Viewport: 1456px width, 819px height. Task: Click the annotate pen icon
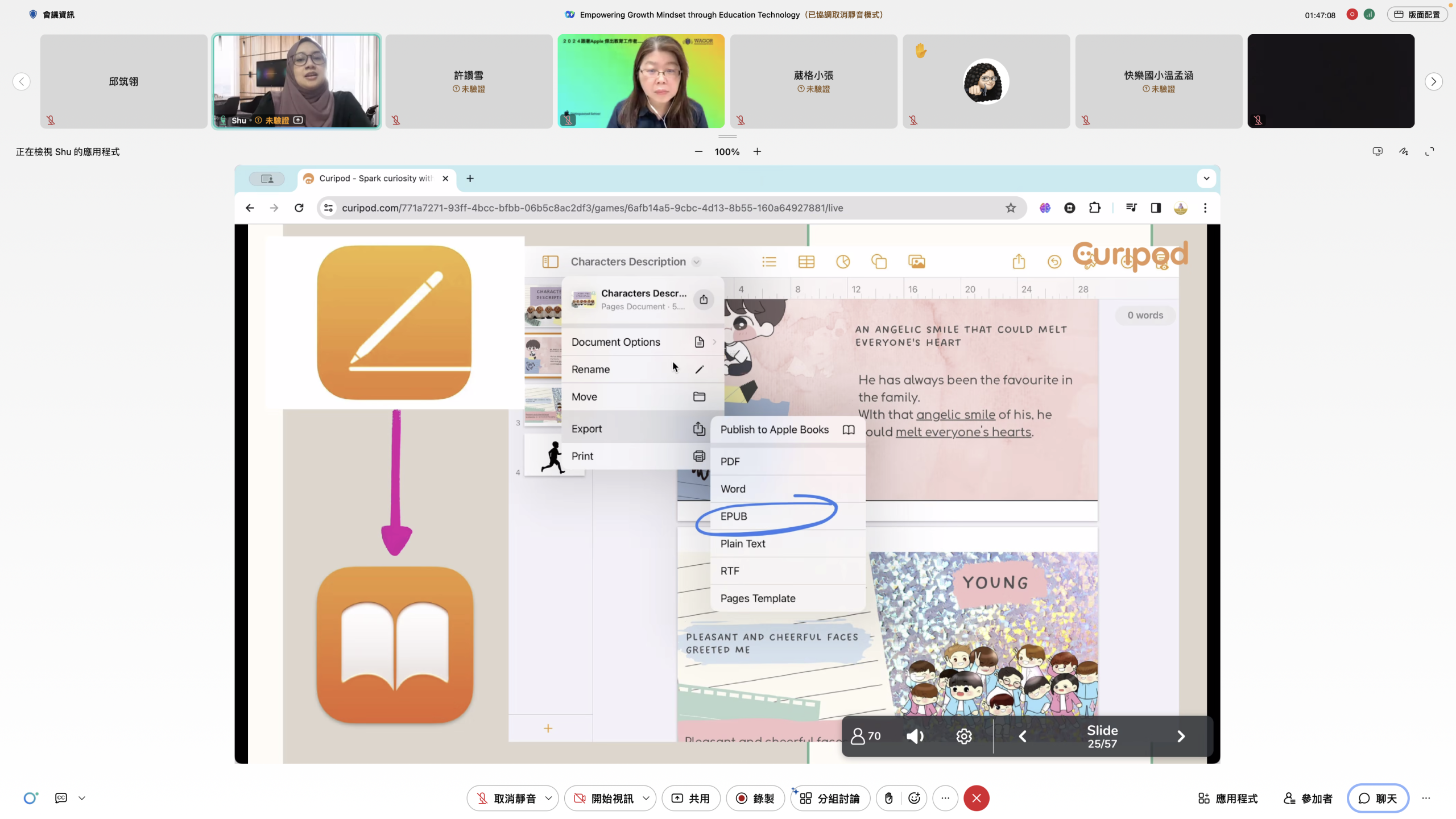(x=1404, y=151)
